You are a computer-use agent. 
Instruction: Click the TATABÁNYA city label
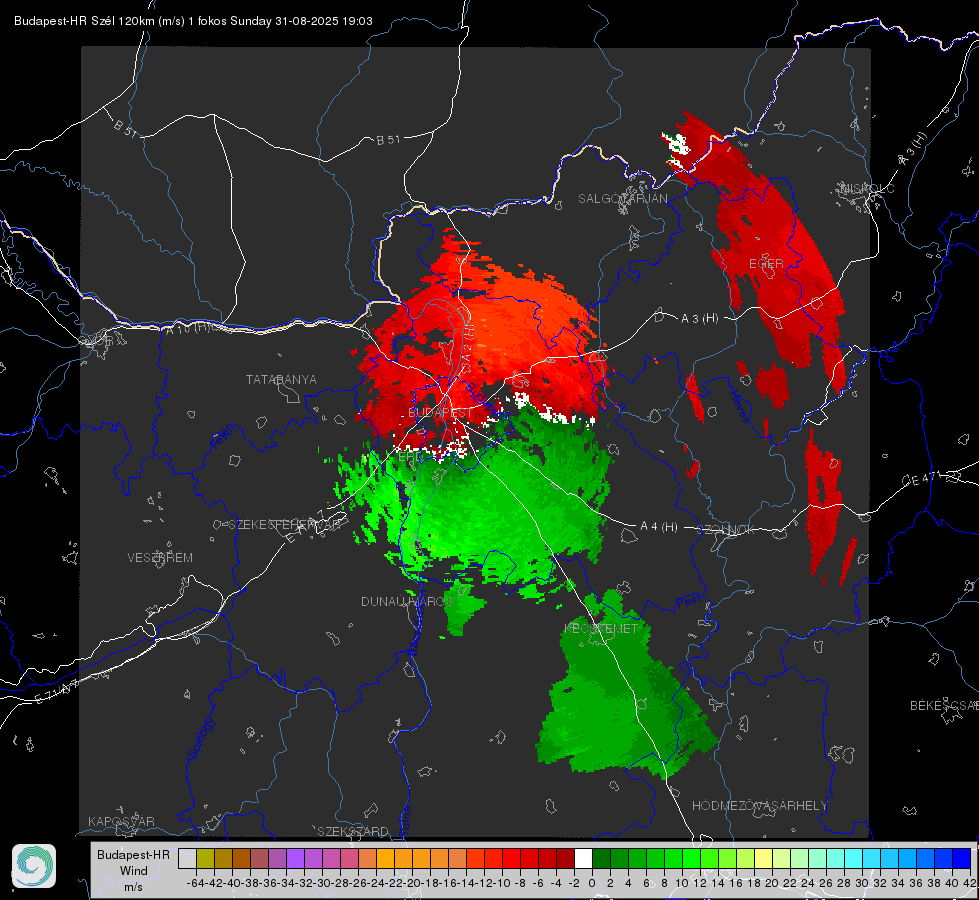click(x=281, y=380)
